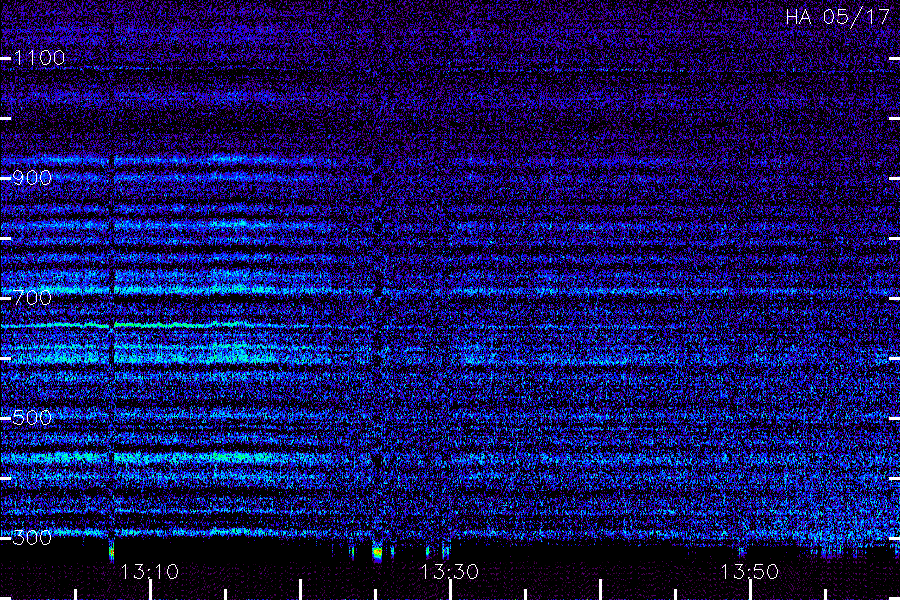
Task: Click the 900 frequency axis label
Action: (x=32, y=178)
